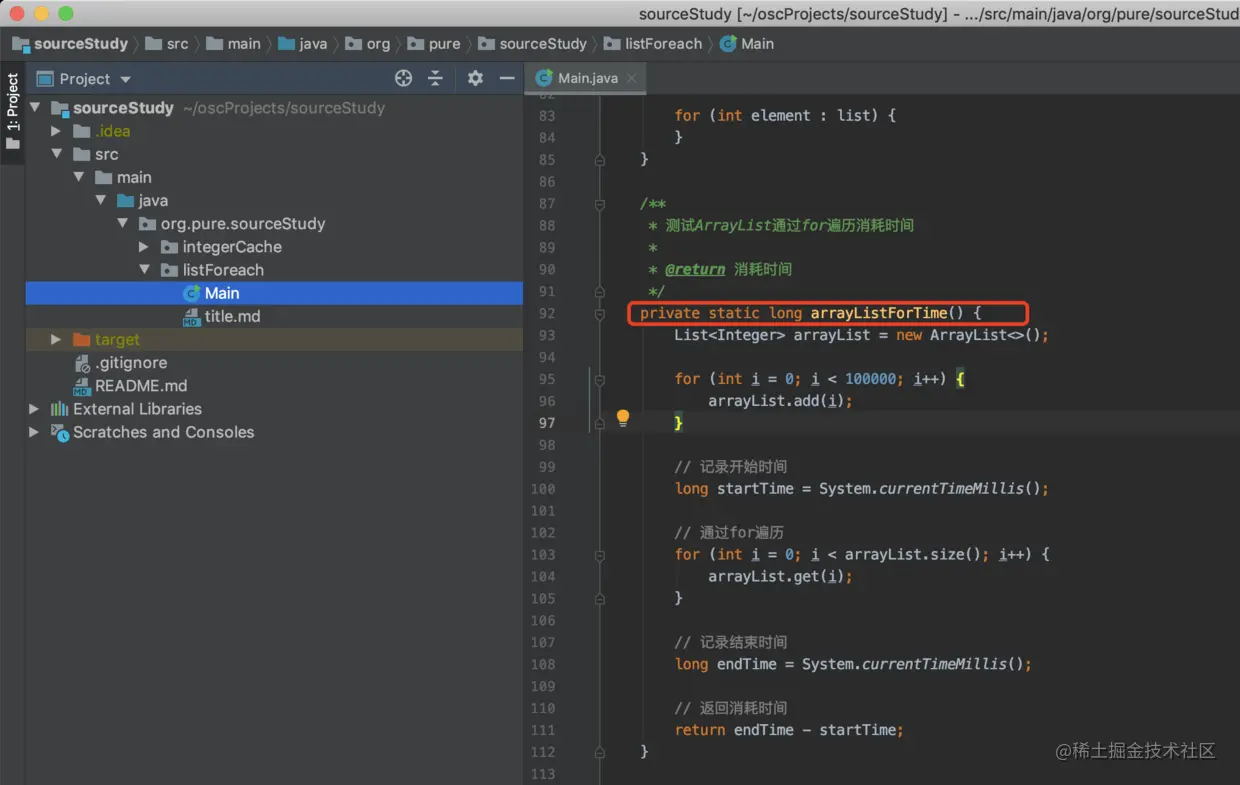This screenshot has height=785, width=1240.
Task: Click the Locate/Scroll from Source crosshair icon
Action: (x=404, y=78)
